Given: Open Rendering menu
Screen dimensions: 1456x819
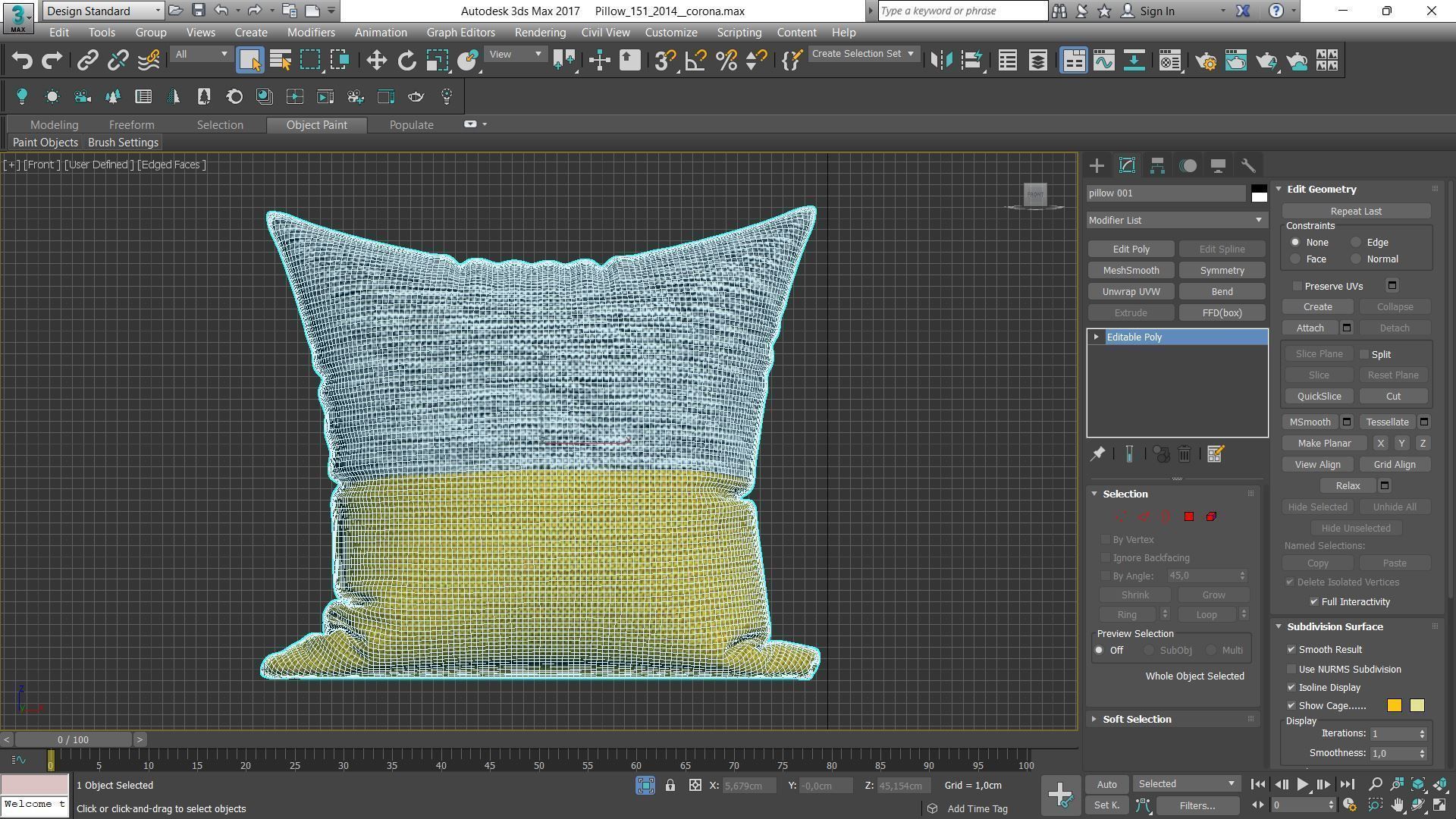Looking at the screenshot, I should tap(540, 33).
